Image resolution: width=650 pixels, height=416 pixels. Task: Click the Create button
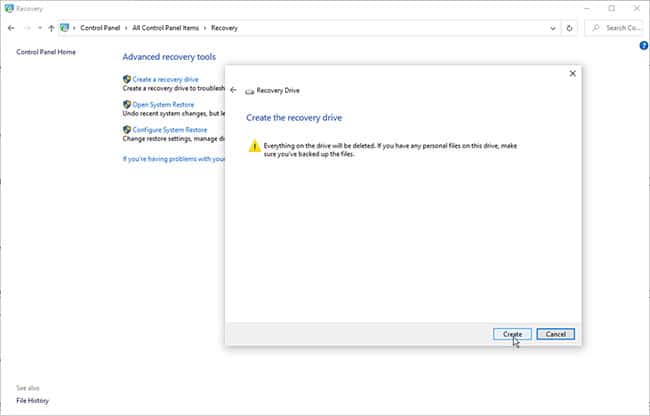[x=512, y=334]
